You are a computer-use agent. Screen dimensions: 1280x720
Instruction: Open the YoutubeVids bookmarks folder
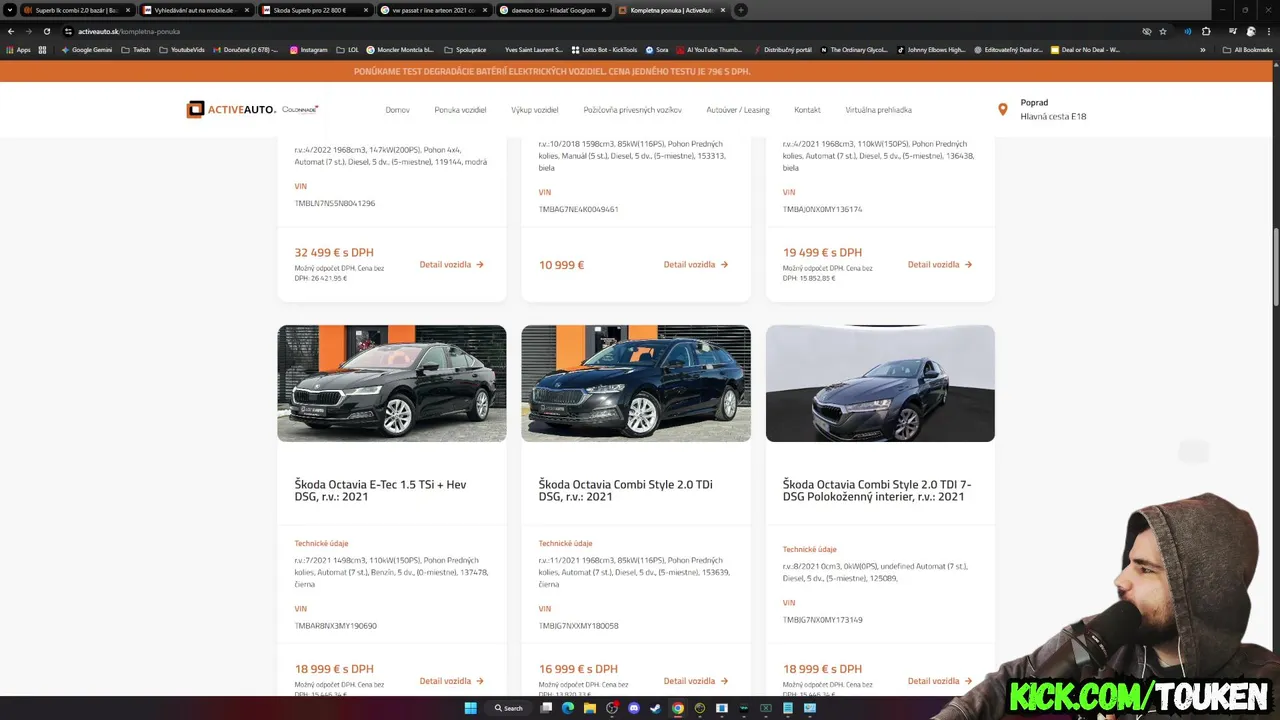coord(184,49)
